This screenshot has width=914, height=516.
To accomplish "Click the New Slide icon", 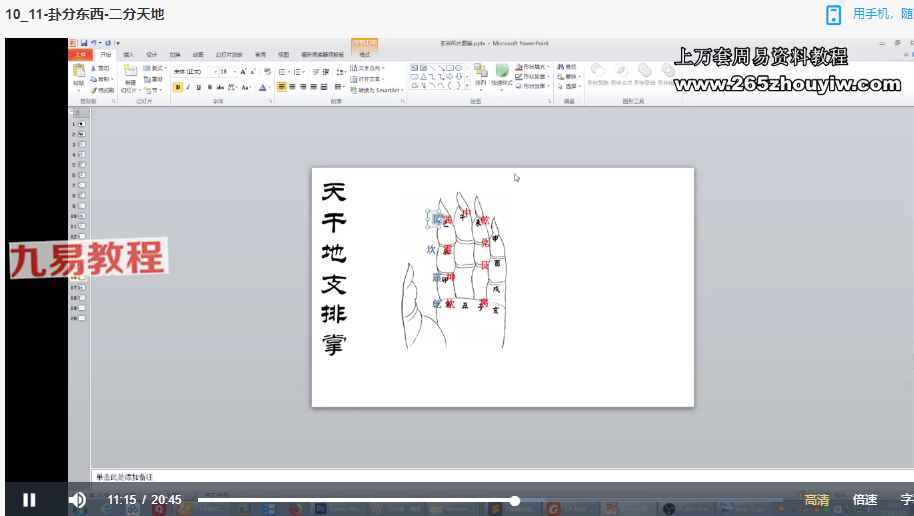I will (x=130, y=76).
